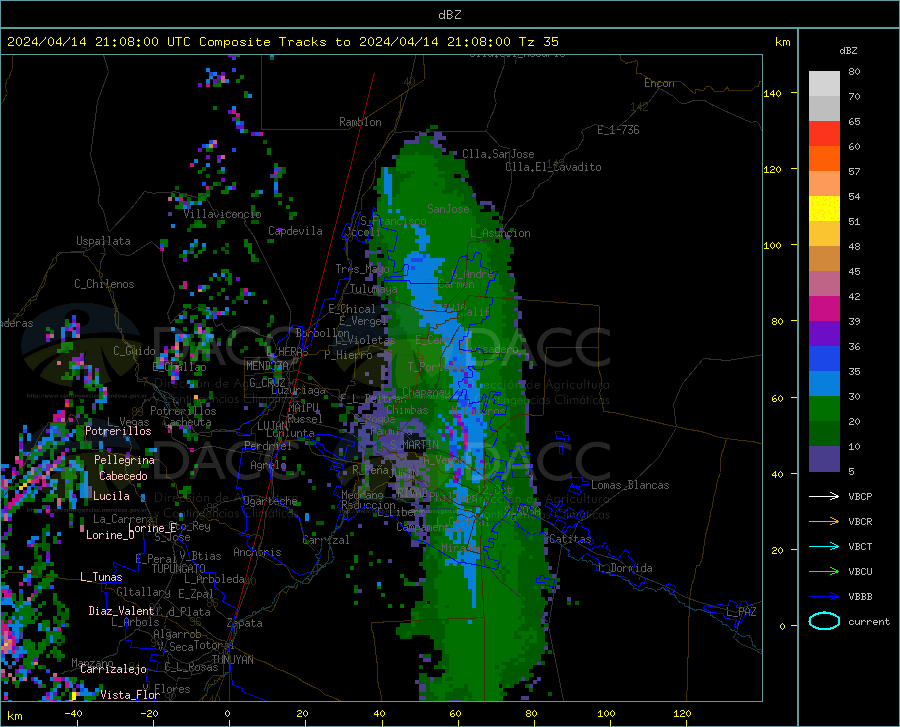Select the magenta 39-42 dBZ legend swatch
900x727 pixels.
(824, 309)
